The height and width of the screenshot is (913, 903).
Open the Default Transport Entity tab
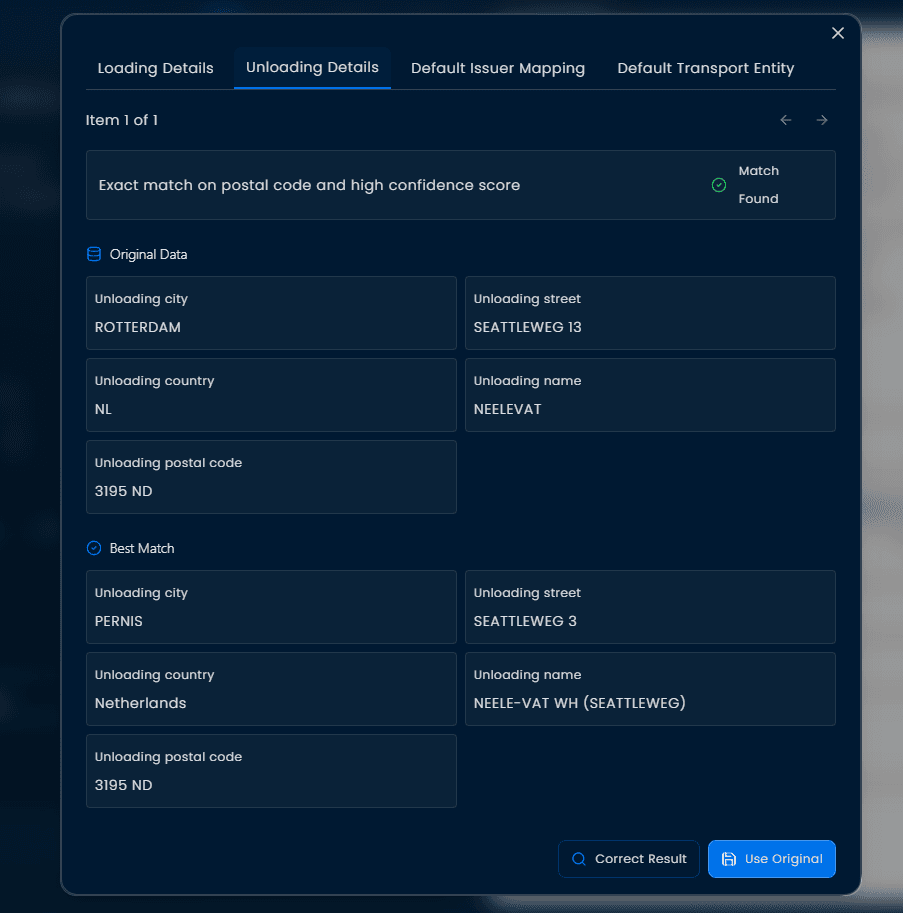pyautogui.click(x=706, y=68)
